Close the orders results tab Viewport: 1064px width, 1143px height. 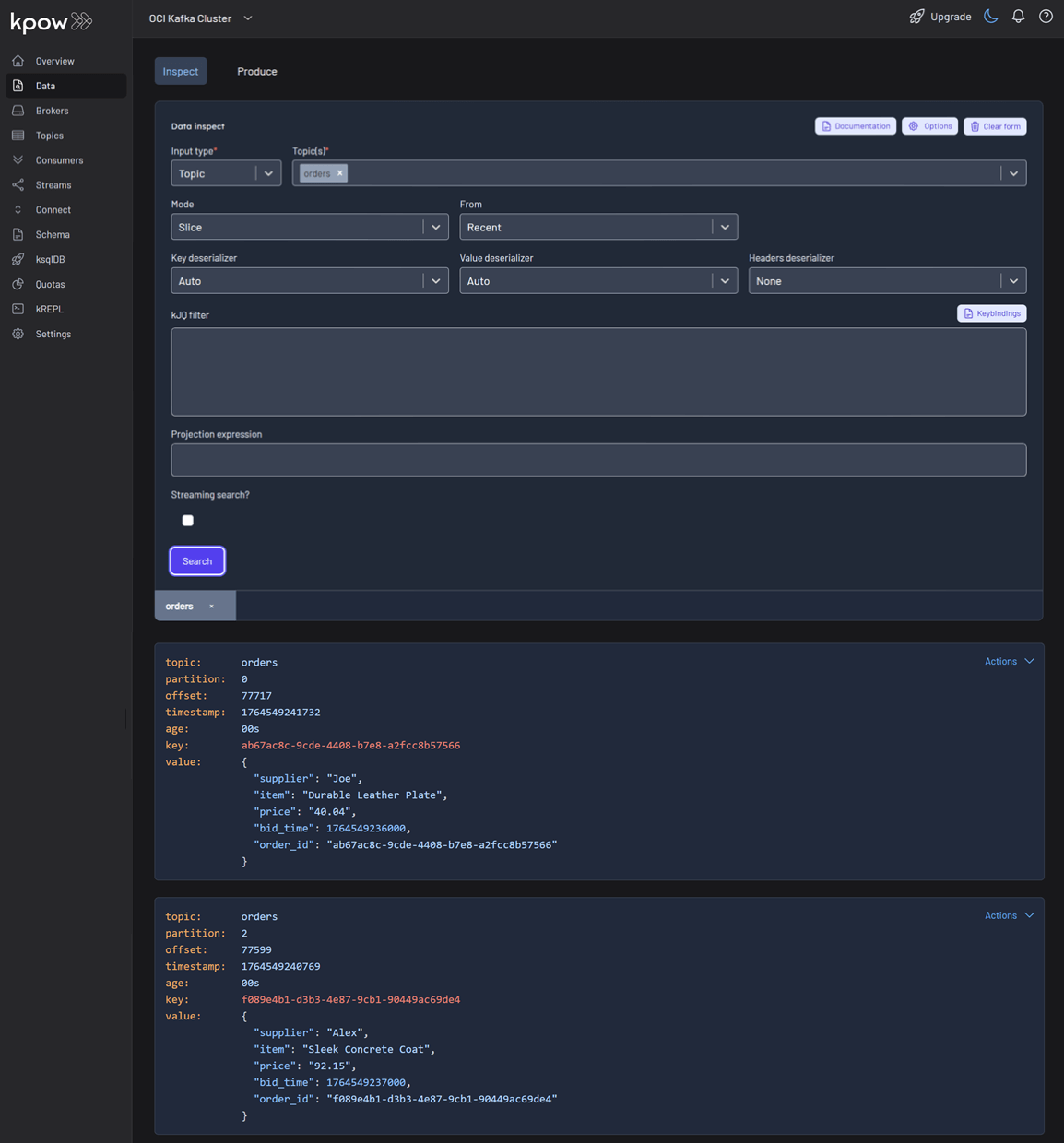(211, 607)
